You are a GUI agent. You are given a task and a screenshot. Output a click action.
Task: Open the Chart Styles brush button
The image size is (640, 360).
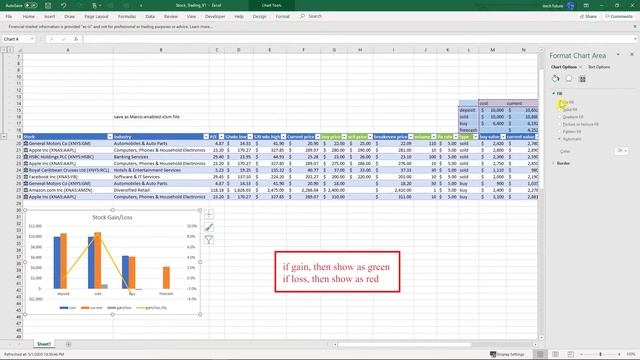click(x=209, y=227)
